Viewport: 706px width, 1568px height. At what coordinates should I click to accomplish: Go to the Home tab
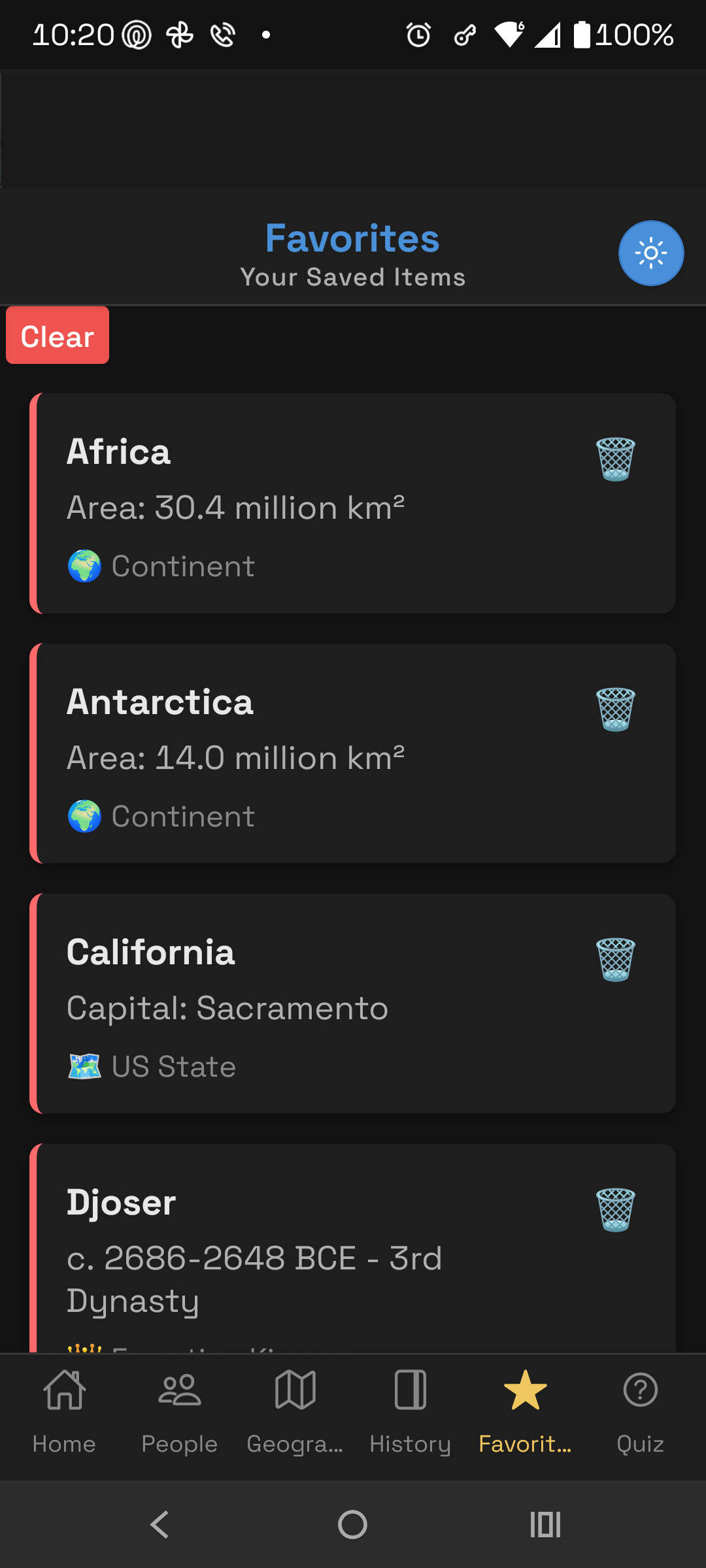[x=64, y=1411]
